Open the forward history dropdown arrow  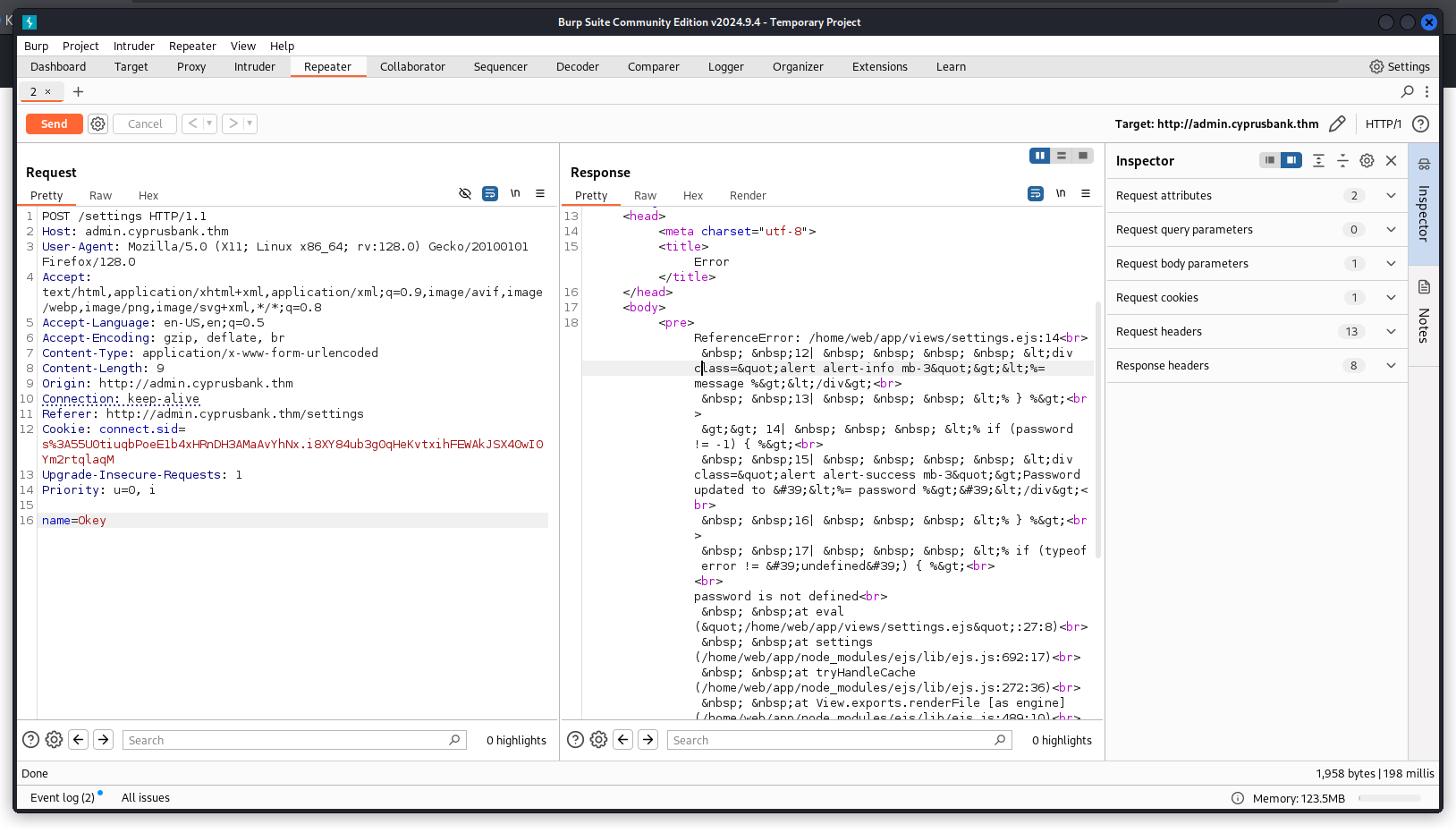250,123
